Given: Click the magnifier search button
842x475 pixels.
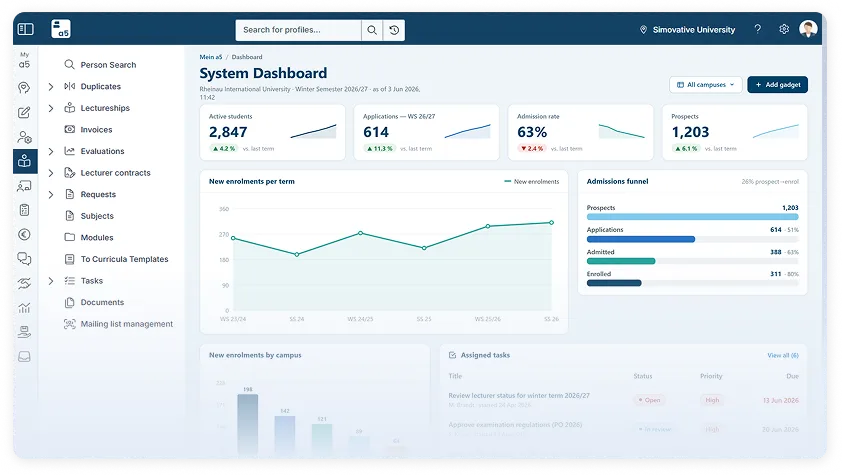Looking at the screenshot, I should (x=372, y=30).
